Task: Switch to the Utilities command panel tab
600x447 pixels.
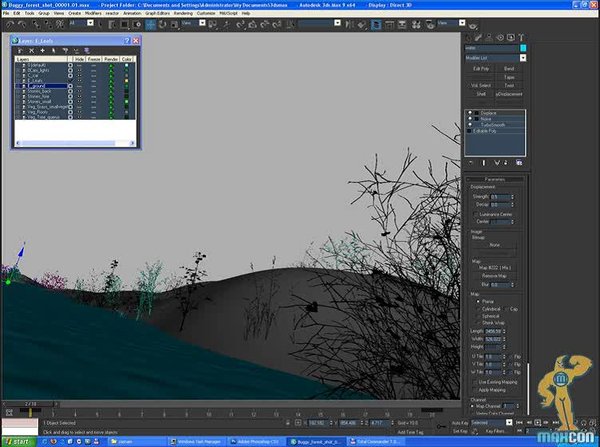Action: (521, 38)
